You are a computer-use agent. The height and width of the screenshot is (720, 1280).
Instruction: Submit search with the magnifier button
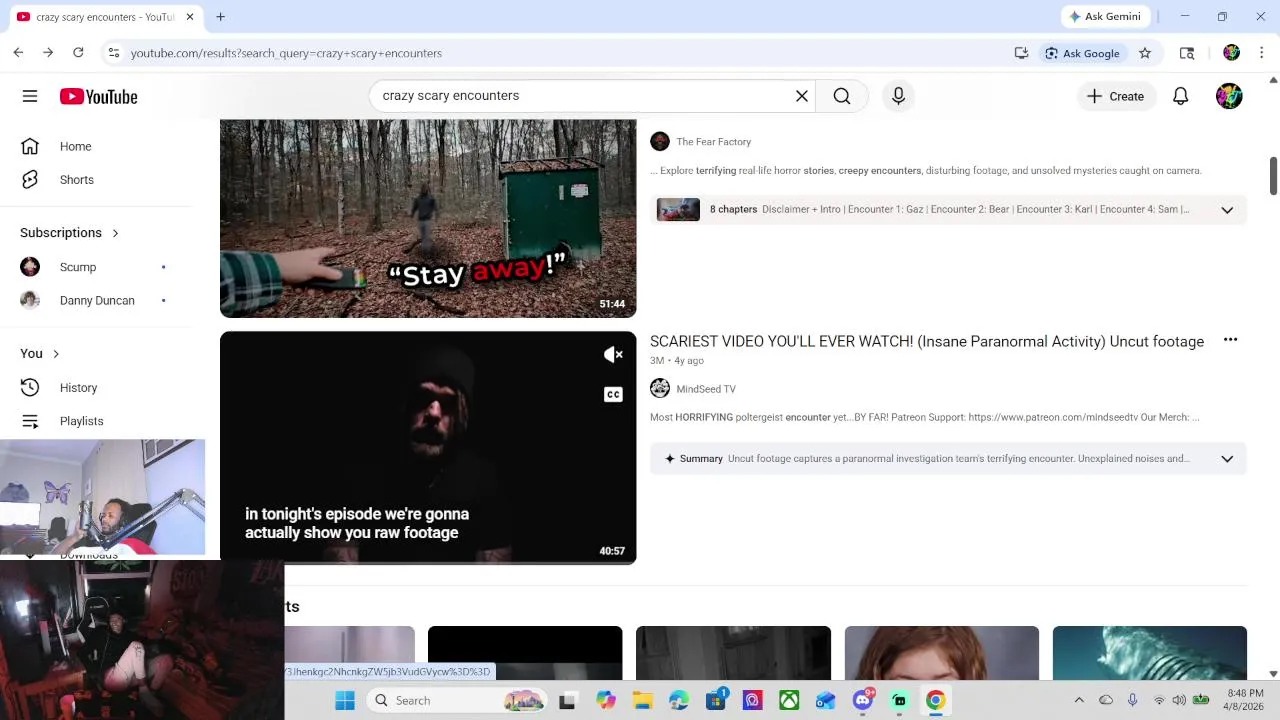click(842, 96)
